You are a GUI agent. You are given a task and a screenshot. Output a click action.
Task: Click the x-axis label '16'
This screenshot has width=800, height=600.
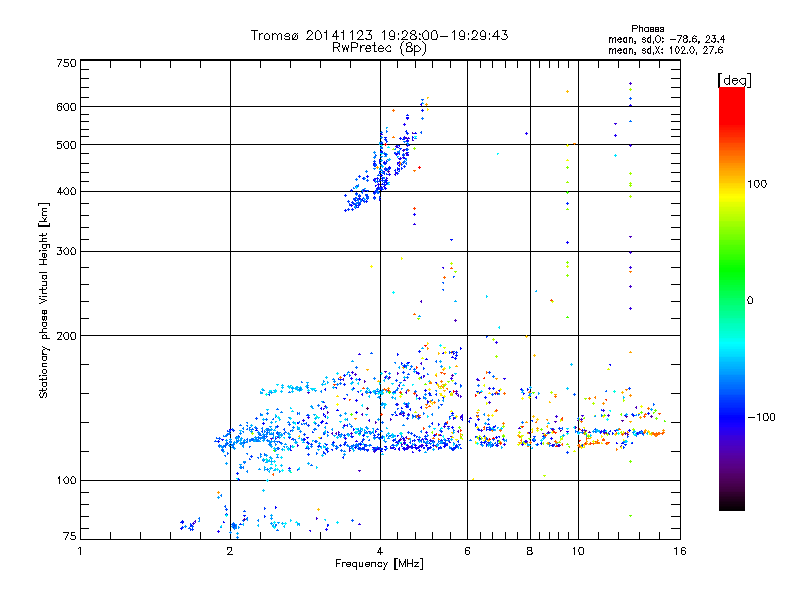680,551
